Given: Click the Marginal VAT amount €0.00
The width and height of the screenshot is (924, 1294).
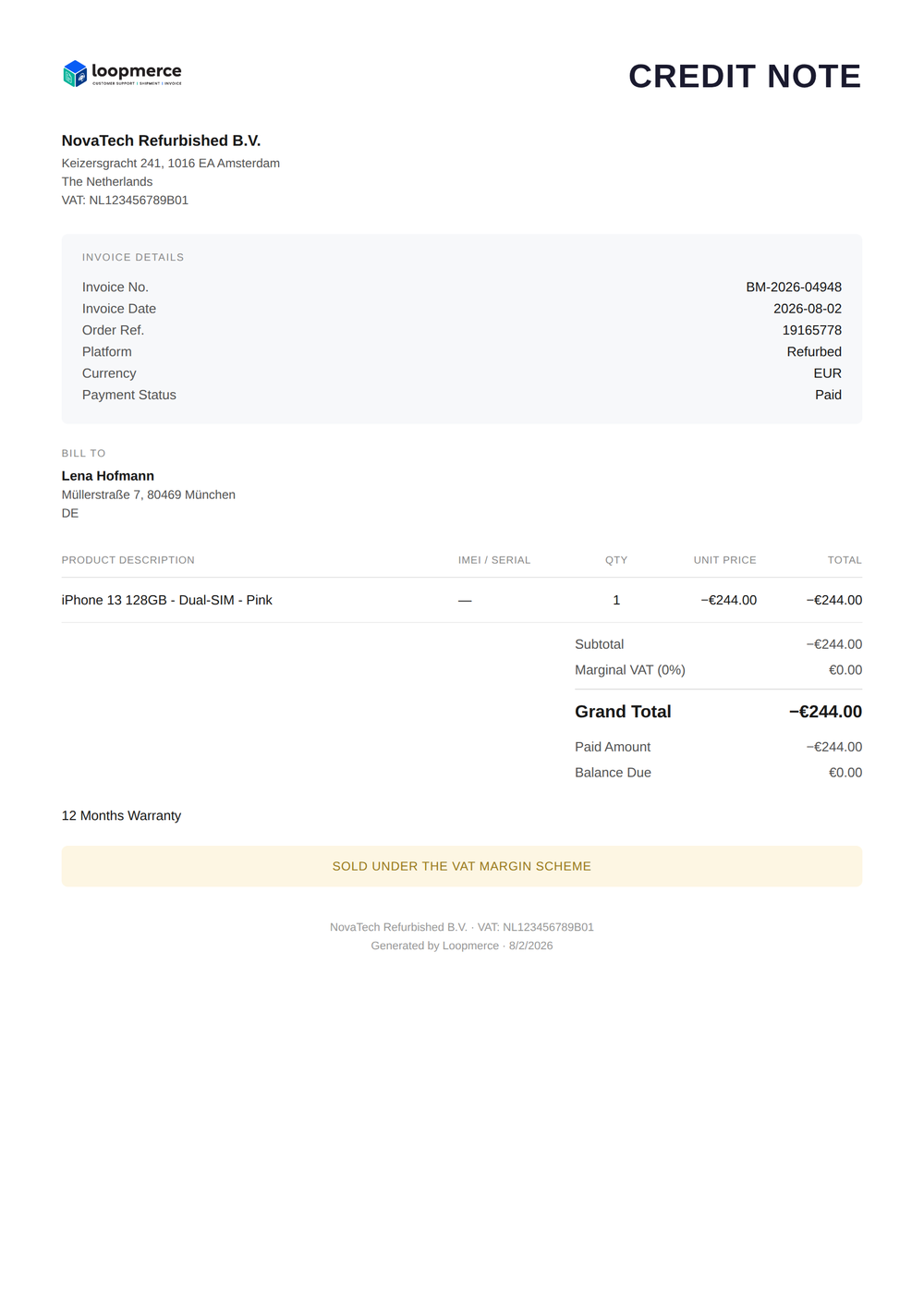Looking at the screenshot, I should (845, 671).
